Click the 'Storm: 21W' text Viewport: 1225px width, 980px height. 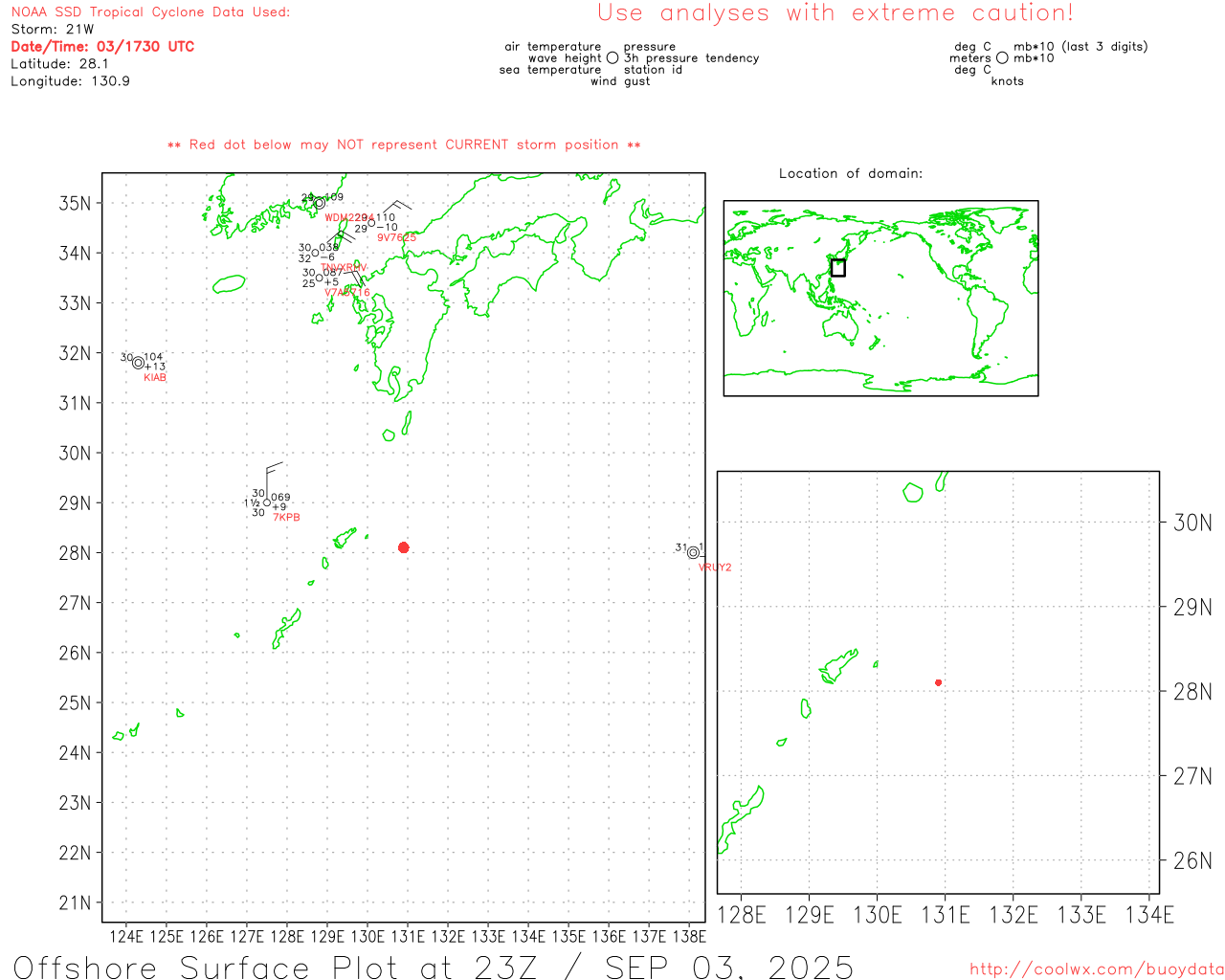tap(53, 30)
